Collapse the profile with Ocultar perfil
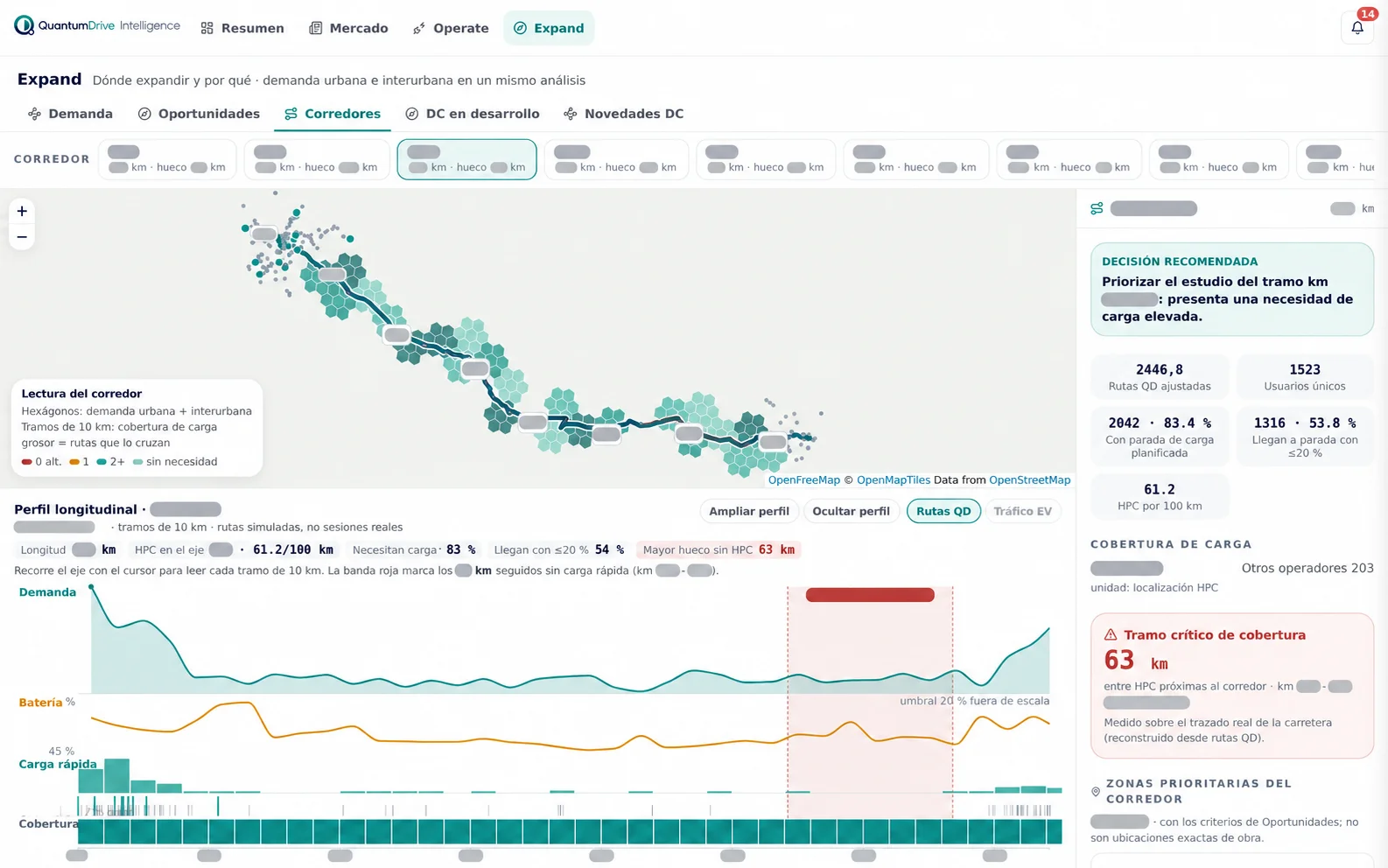Image resolution: width=1388 pixels, height=868 pixels. [x=851, y=511]
